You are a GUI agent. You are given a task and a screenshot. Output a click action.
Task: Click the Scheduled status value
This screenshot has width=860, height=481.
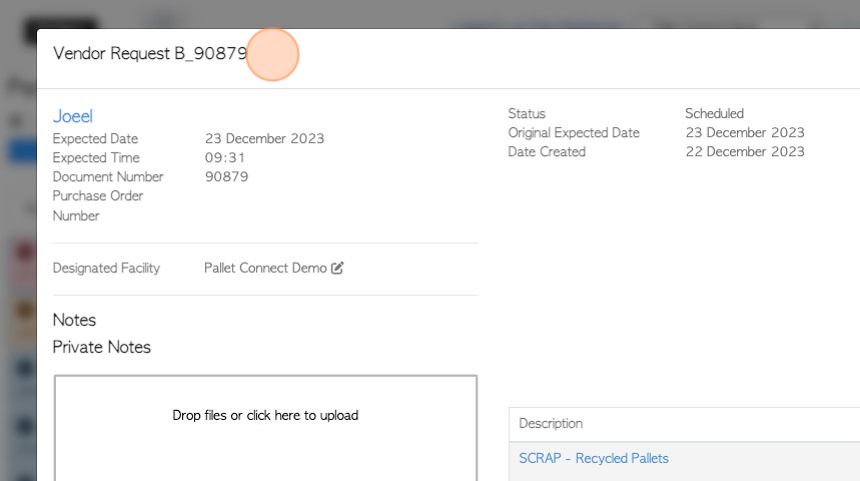[x=714, y=114]
